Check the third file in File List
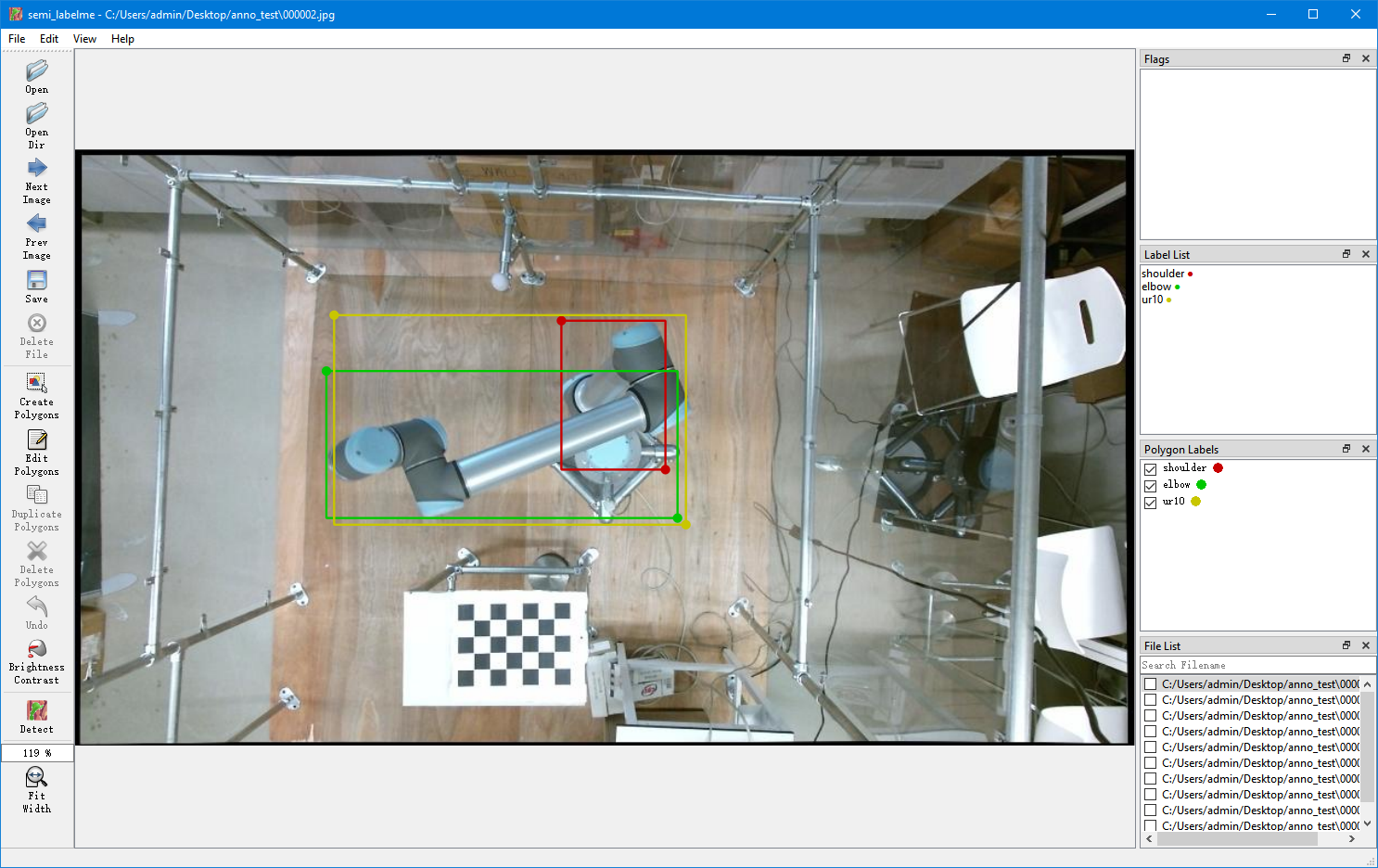This screenshot has width=1378, height=868. click(1151, 716)
